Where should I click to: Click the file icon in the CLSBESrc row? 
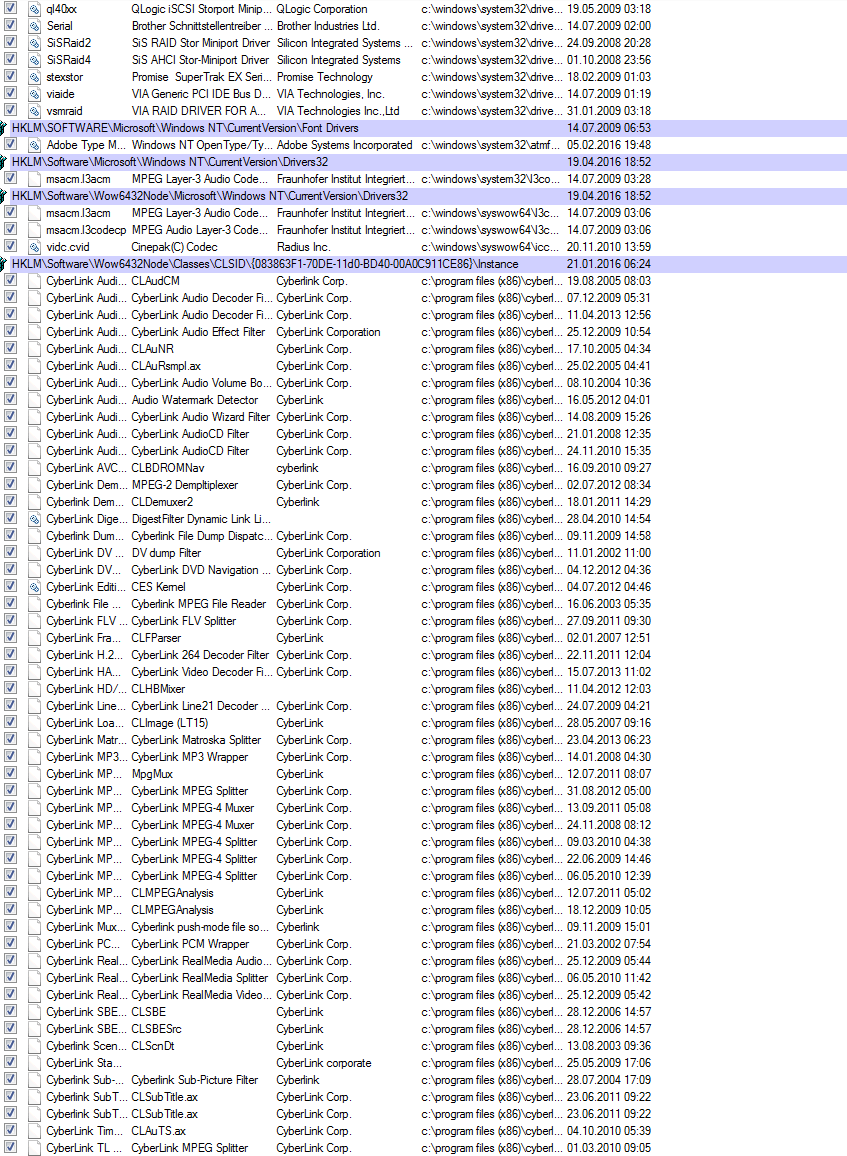point(34,1029)
